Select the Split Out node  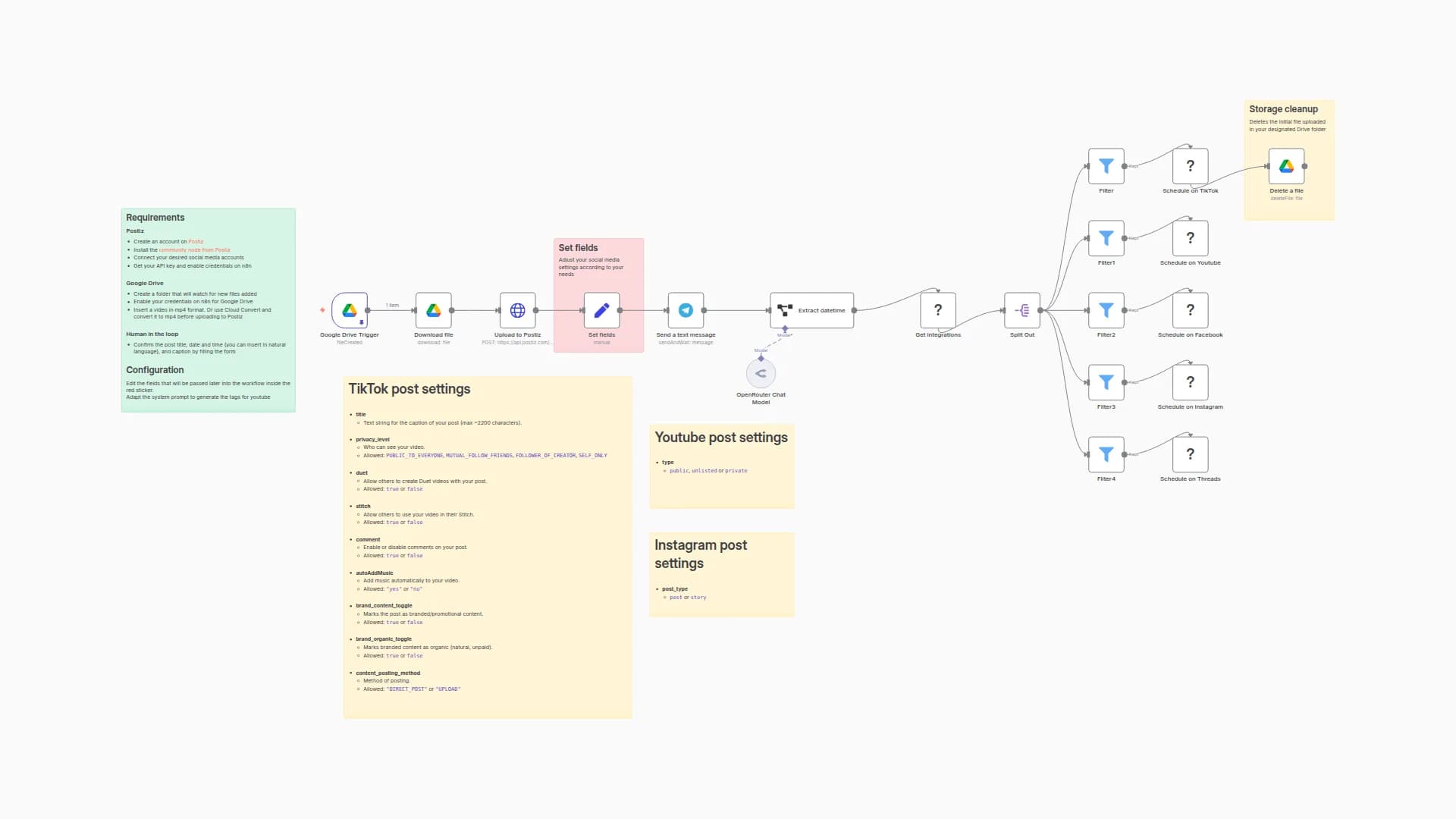click(x=1022, y=310)
